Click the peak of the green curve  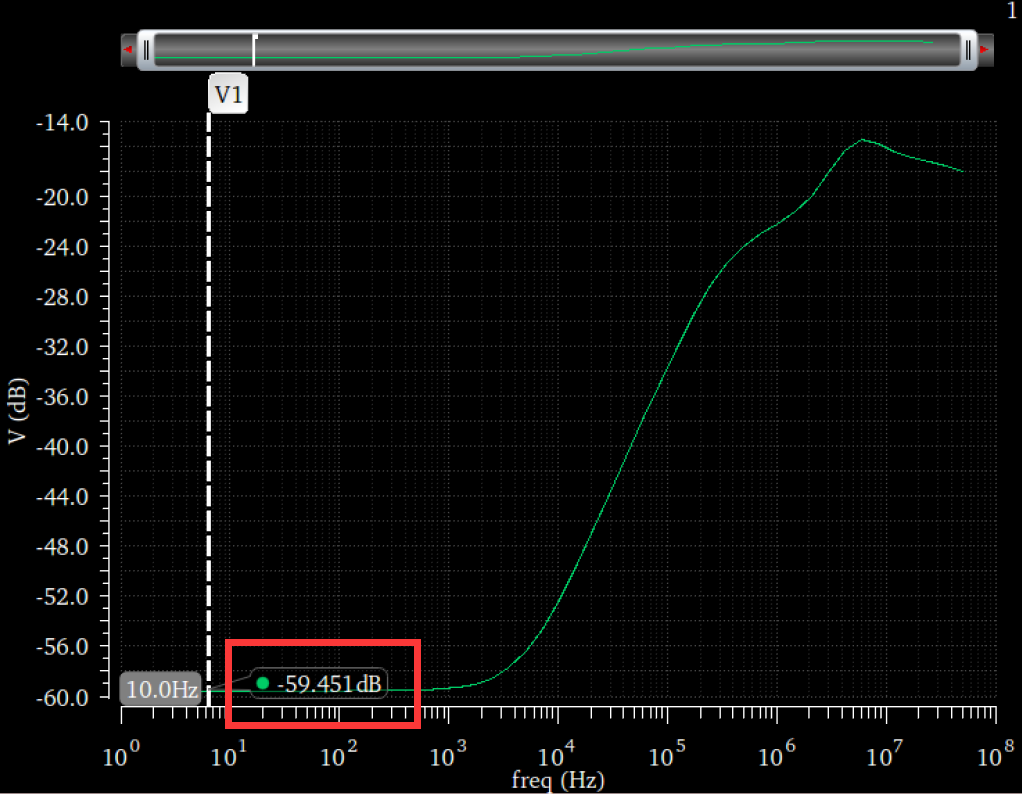862,140
